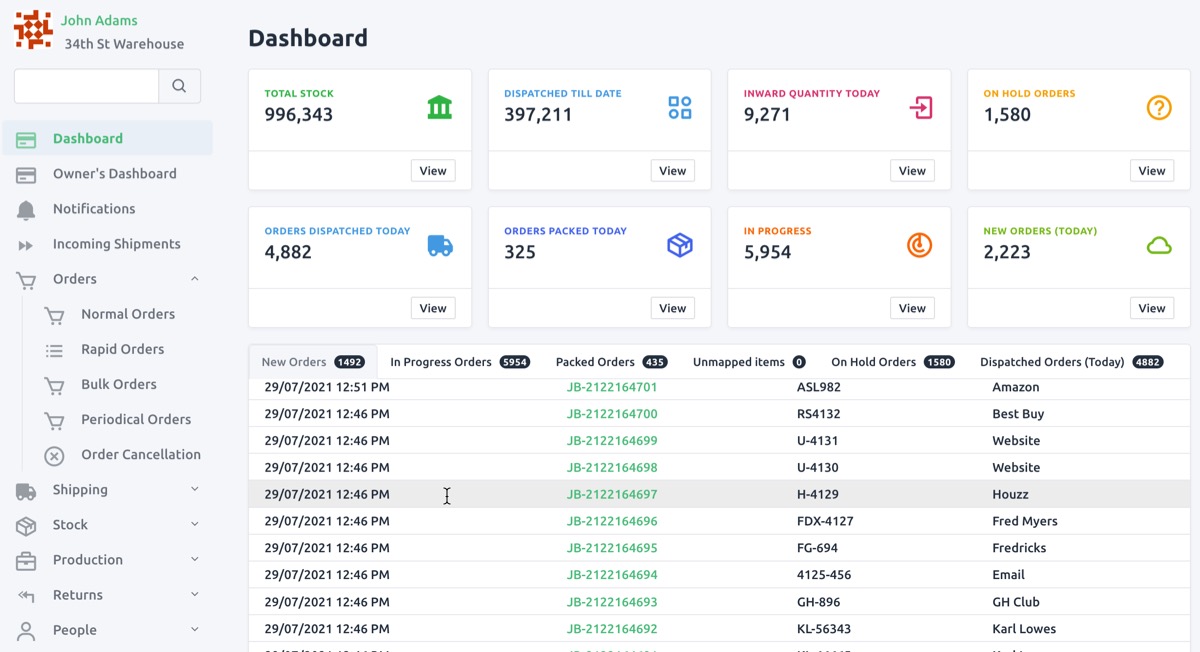Click the On Hold Orders question icon
Image resolution: width=1200 pixels, height=652 pixels.
[x=1158, y=107]
